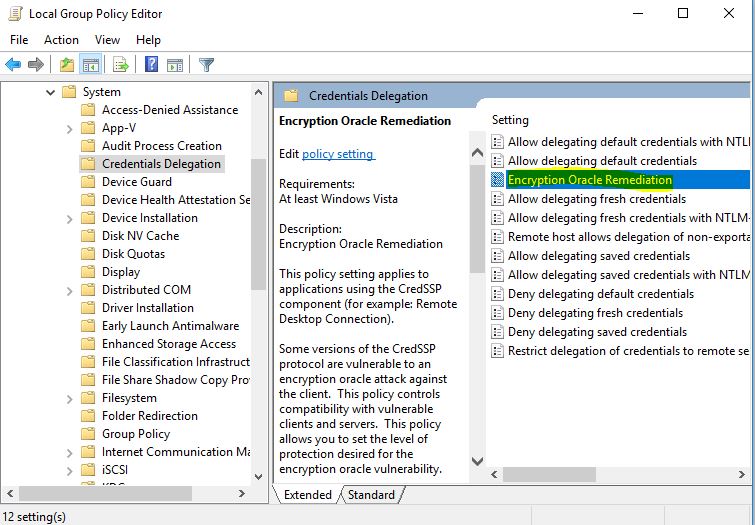Expand the Distributed COM node
This screenshot has height=525, width=755.
pos(69,290)
